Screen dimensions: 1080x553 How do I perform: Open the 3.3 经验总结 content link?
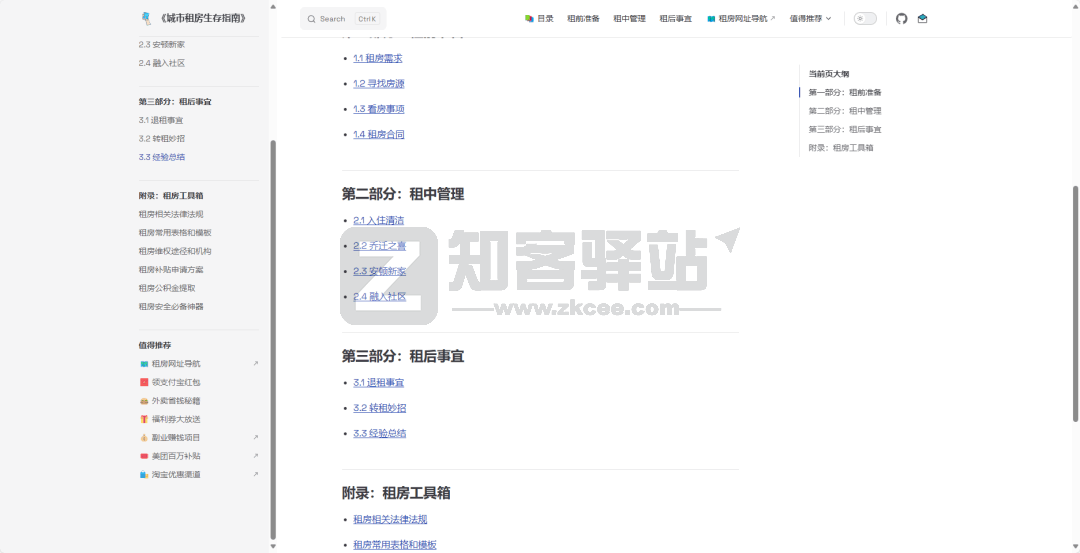(380, 434)
